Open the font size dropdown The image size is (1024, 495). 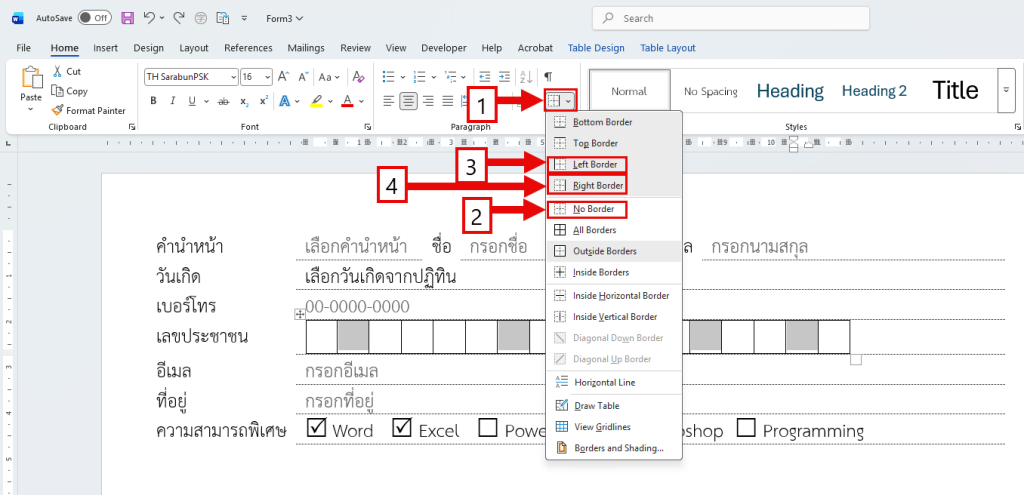(x=268, y=77)
